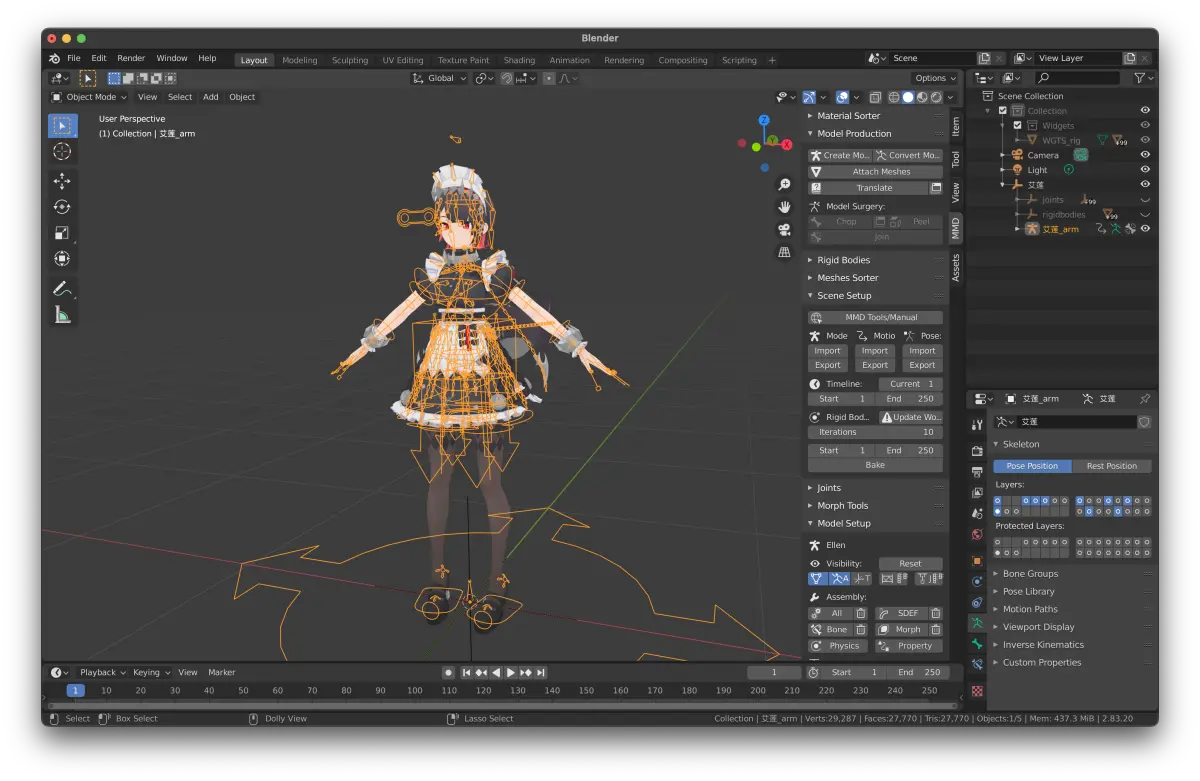
Task: Hide 艾莲_arm with its eye icon
Action: (1145, 229)
